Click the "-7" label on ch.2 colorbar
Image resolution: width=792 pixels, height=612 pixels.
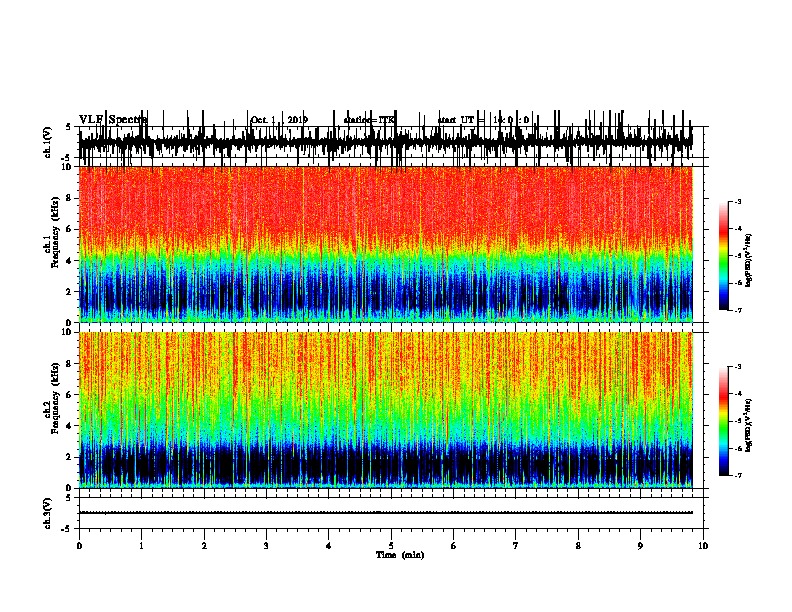click(737, 476)
